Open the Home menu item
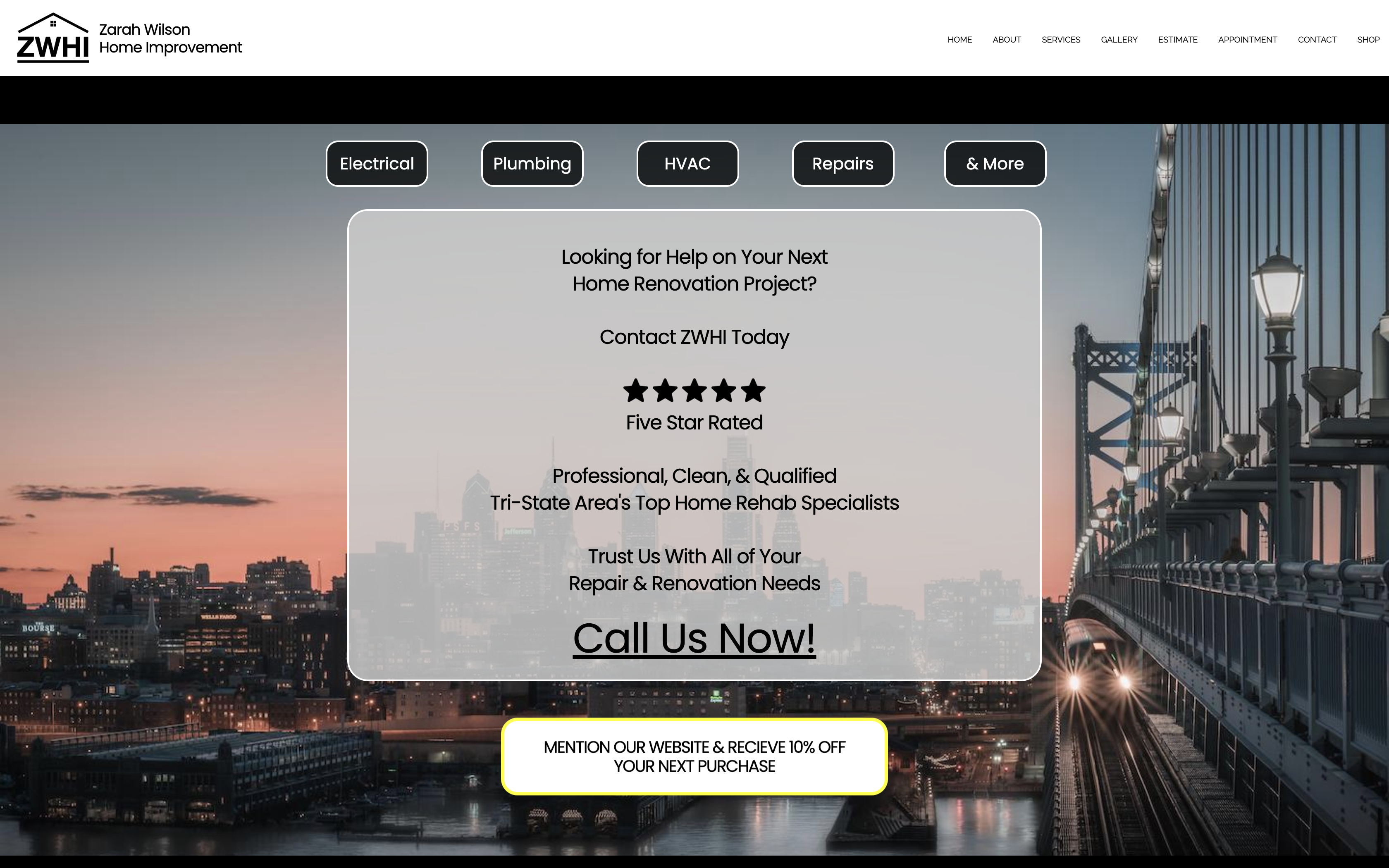Screen dimensions: 1389x868 (959, 40)
